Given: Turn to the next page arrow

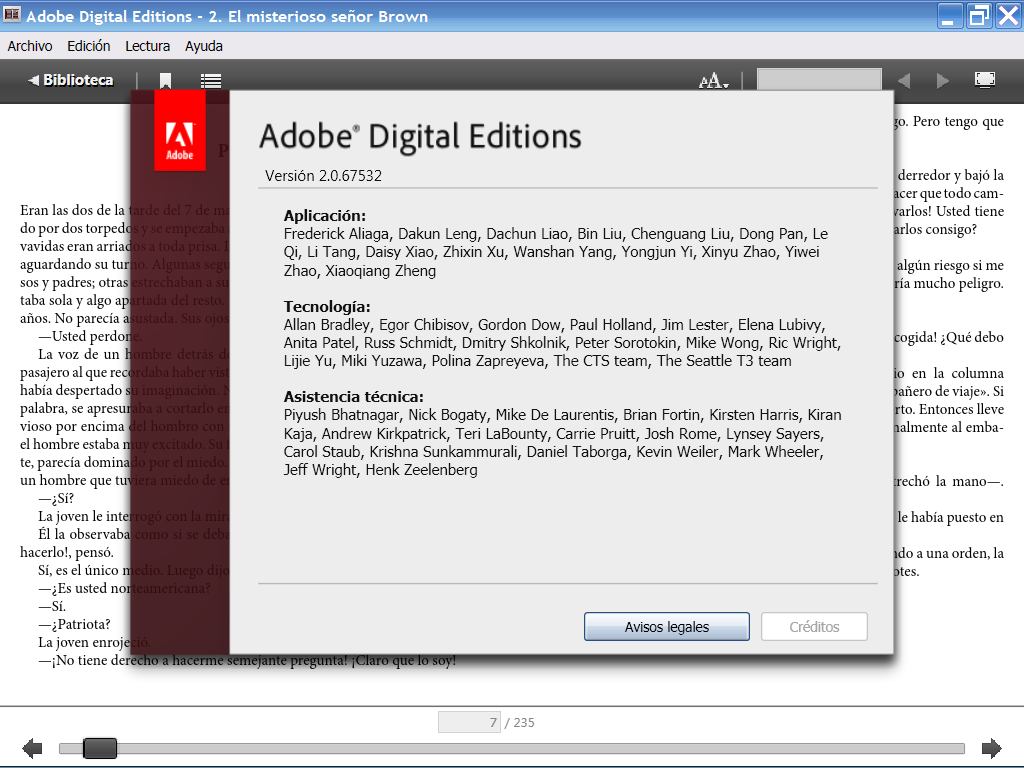Looking at the screenshot, I should (x=991, y=748).
